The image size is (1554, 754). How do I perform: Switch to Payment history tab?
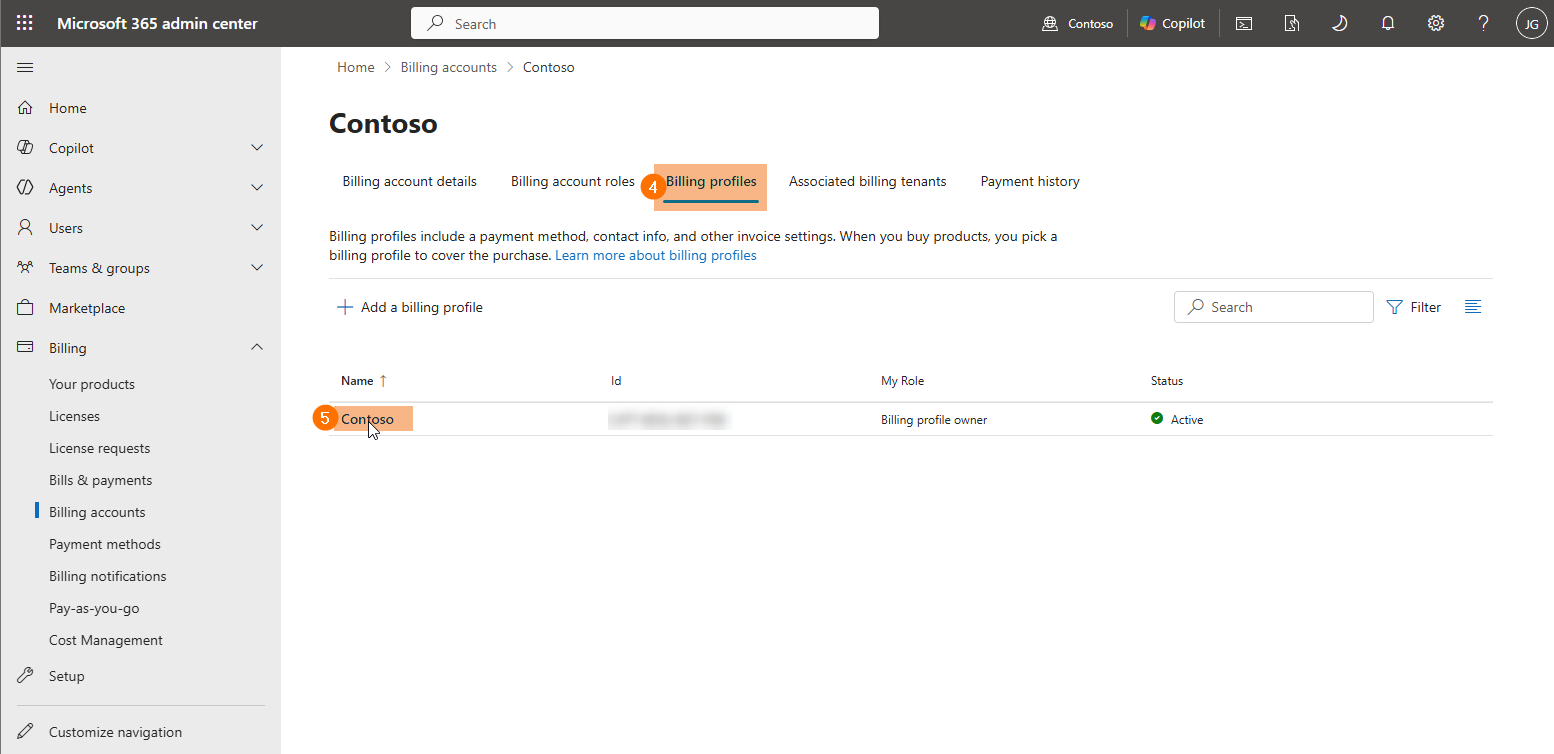1030,181
